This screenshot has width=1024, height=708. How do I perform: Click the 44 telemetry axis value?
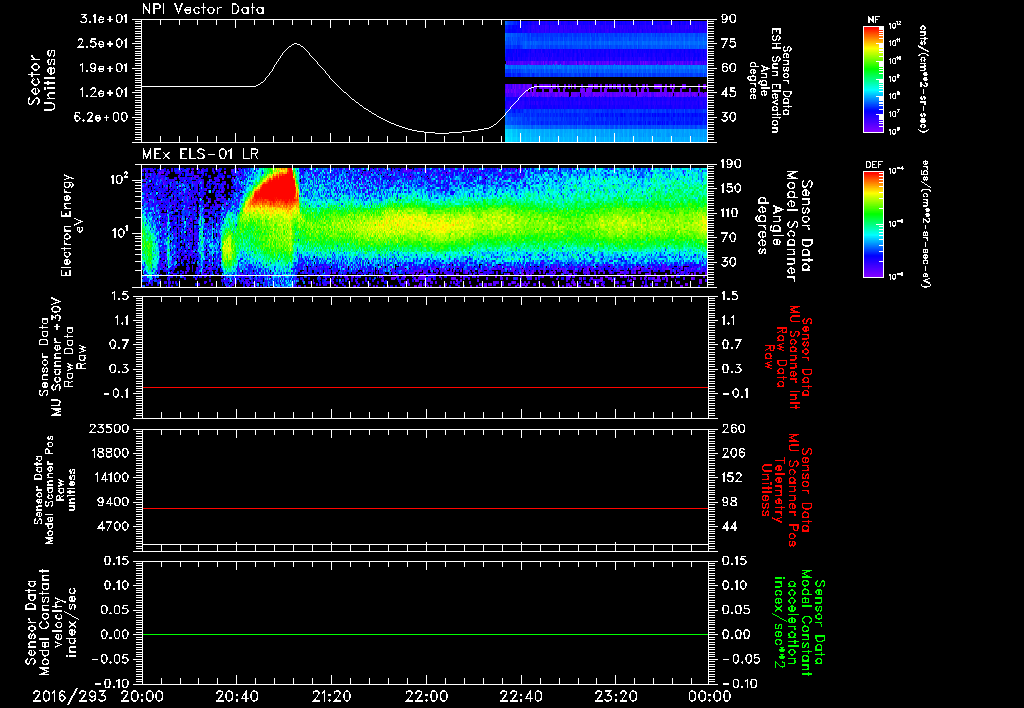pos(729,526)
